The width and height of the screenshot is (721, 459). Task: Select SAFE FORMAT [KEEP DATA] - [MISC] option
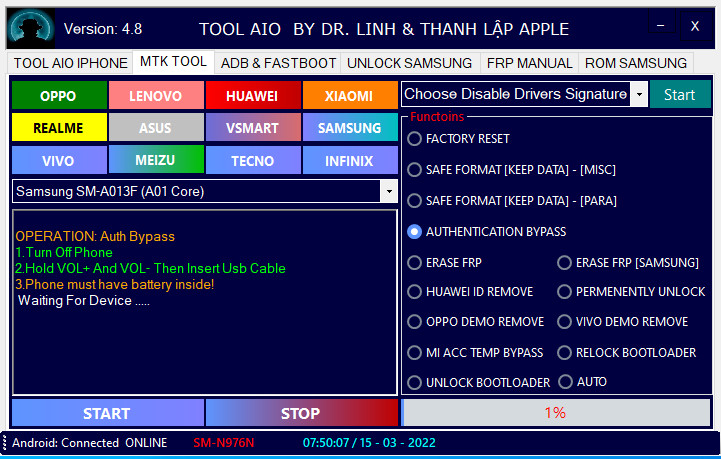coord(511,170)
